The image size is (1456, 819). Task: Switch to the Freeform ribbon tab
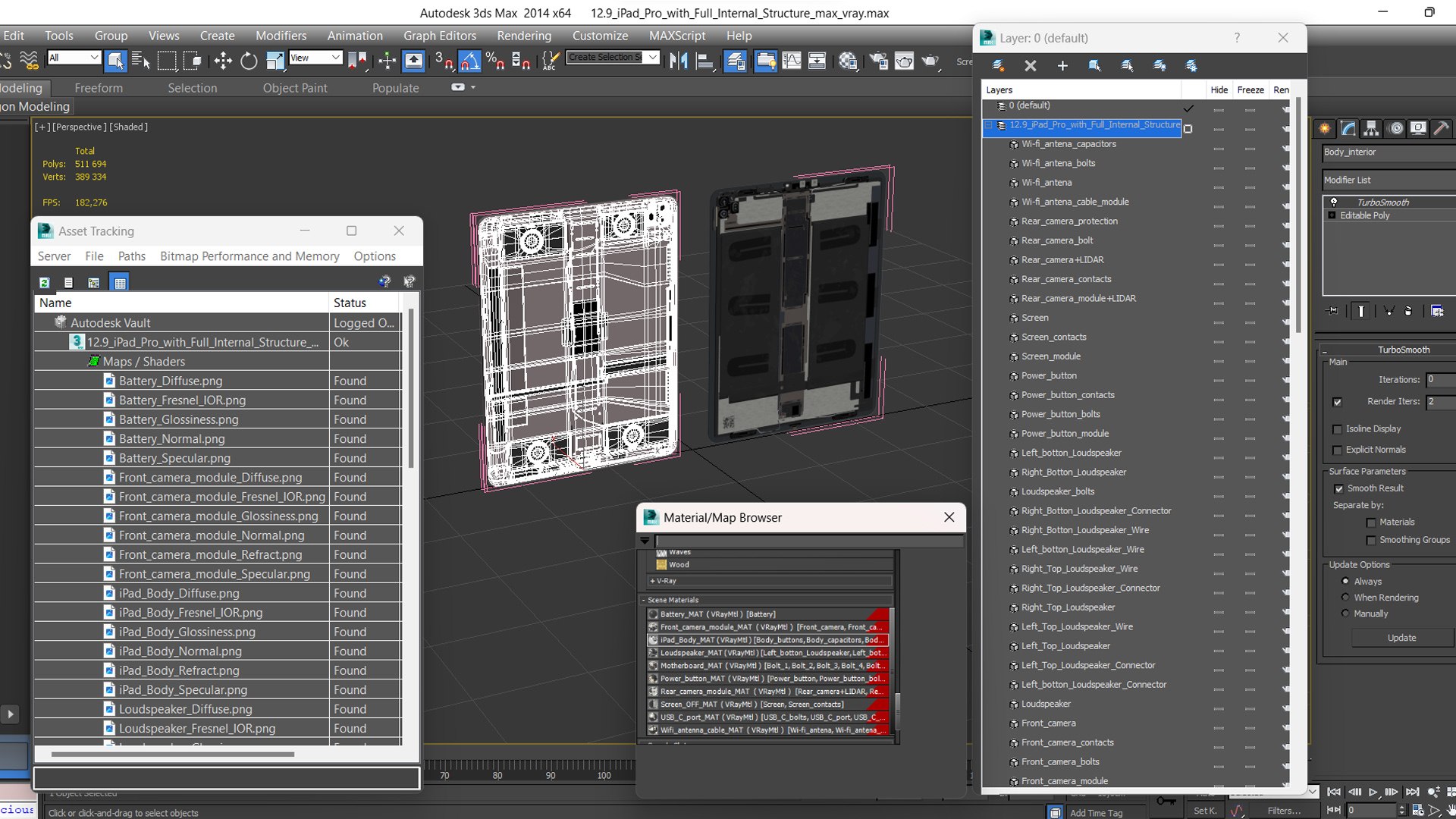point(99,88)
